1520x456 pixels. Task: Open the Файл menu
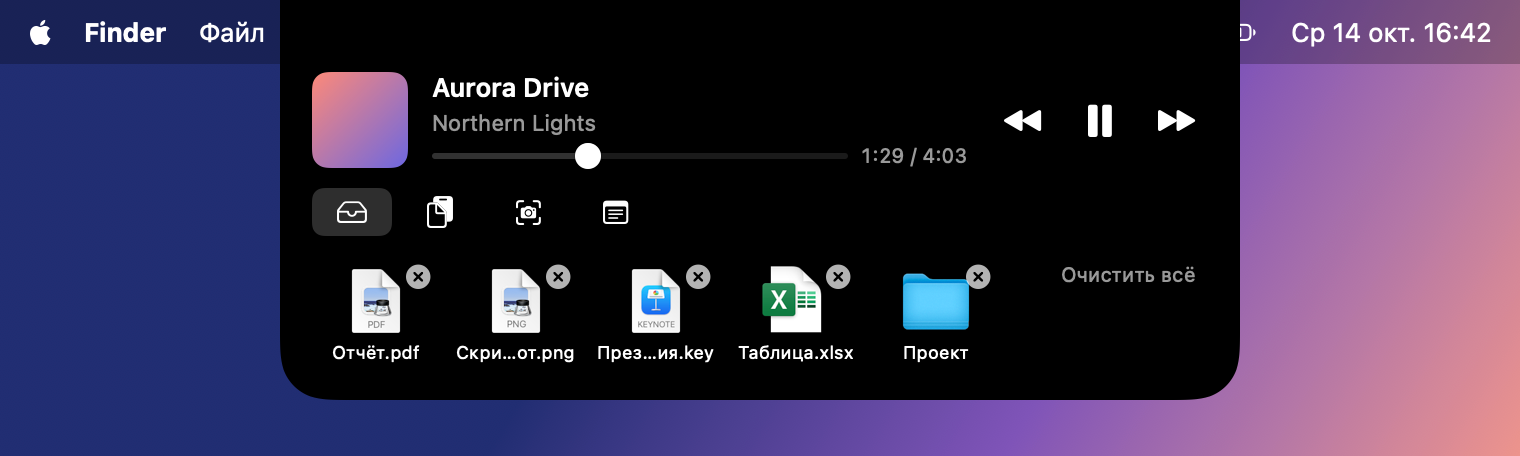click(232, 33)
